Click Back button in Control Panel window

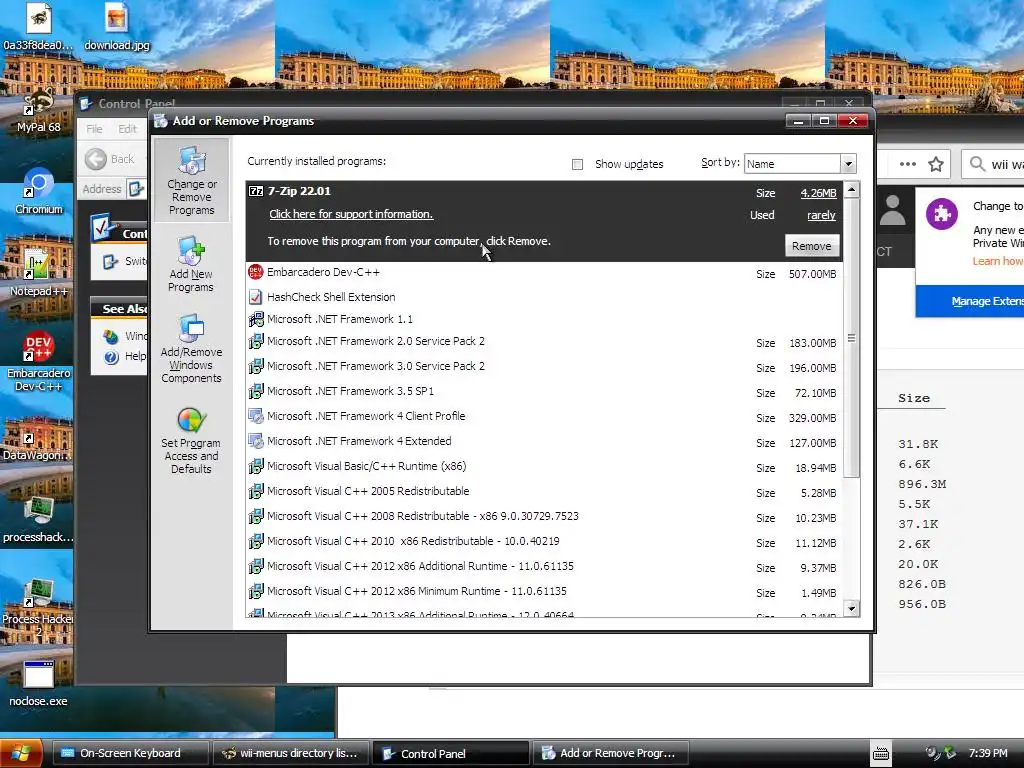[110, 159]
